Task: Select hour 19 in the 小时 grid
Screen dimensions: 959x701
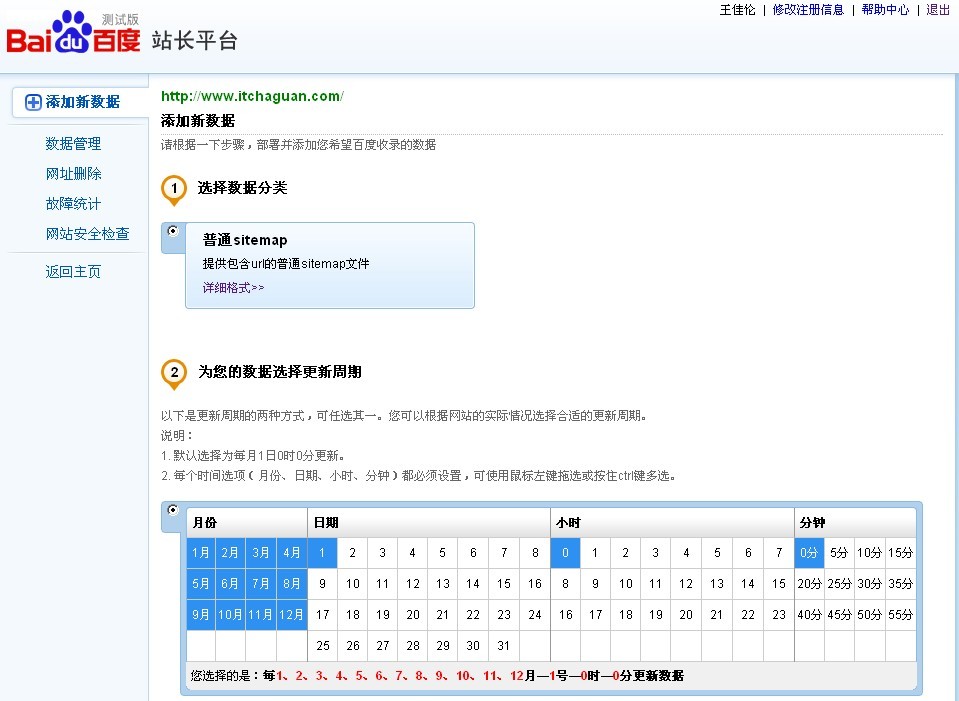Action: coord(656,615)
